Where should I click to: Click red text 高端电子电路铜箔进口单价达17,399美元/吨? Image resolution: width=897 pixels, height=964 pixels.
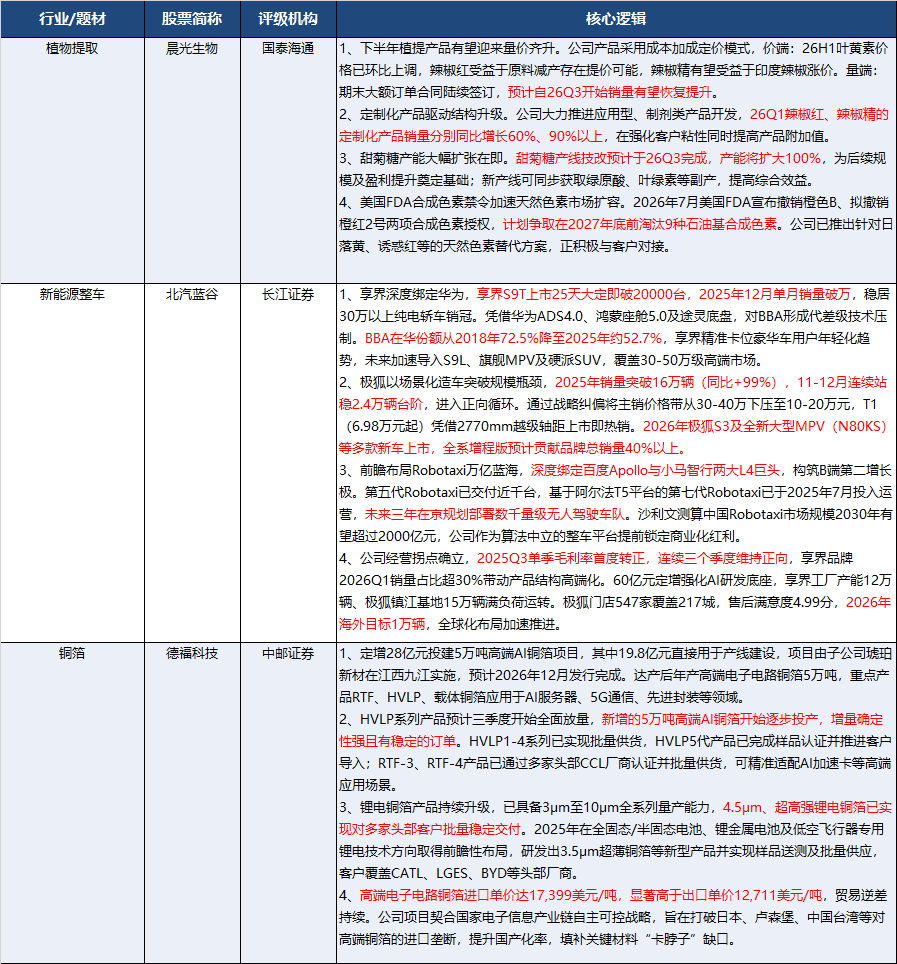[488, 895]
